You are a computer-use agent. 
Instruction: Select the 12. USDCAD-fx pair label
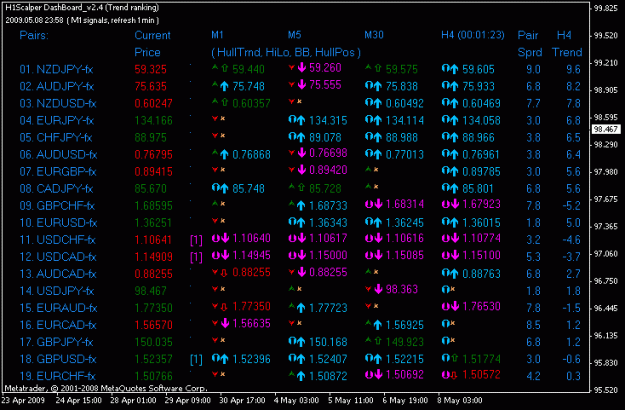tap(58, 257)
